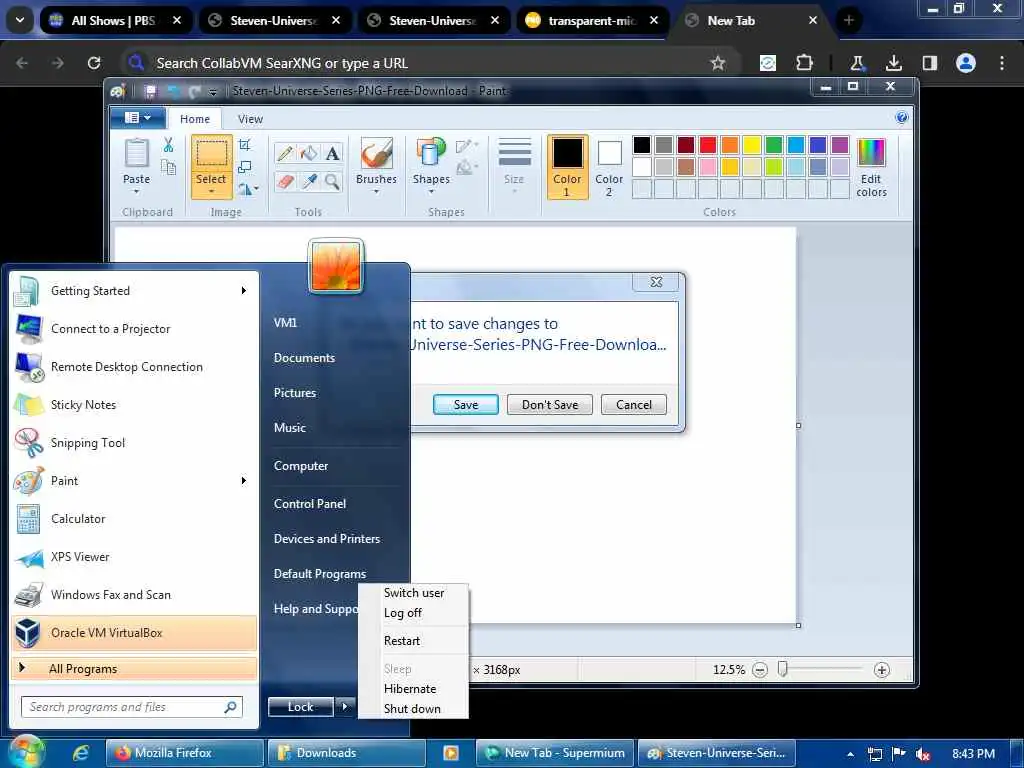
Task: Expand the Paste dropdown arrow
Action: point(136,192)
